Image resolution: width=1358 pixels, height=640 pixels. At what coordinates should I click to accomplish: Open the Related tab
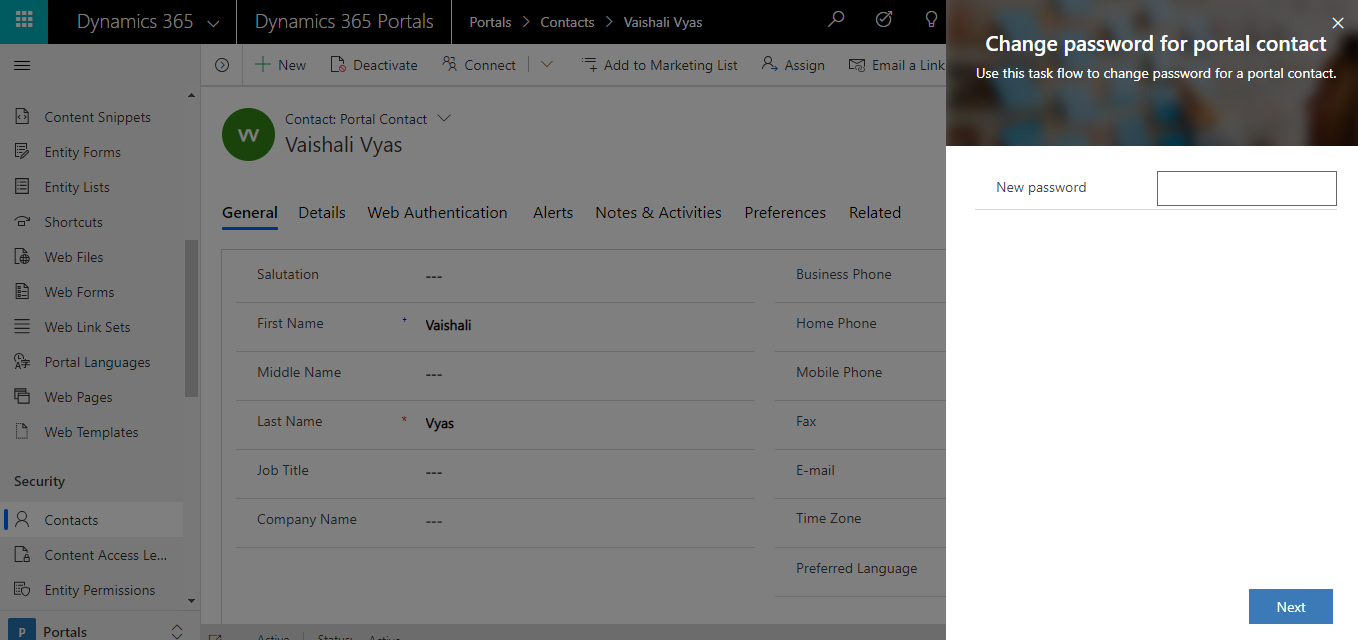click(875, 213)
